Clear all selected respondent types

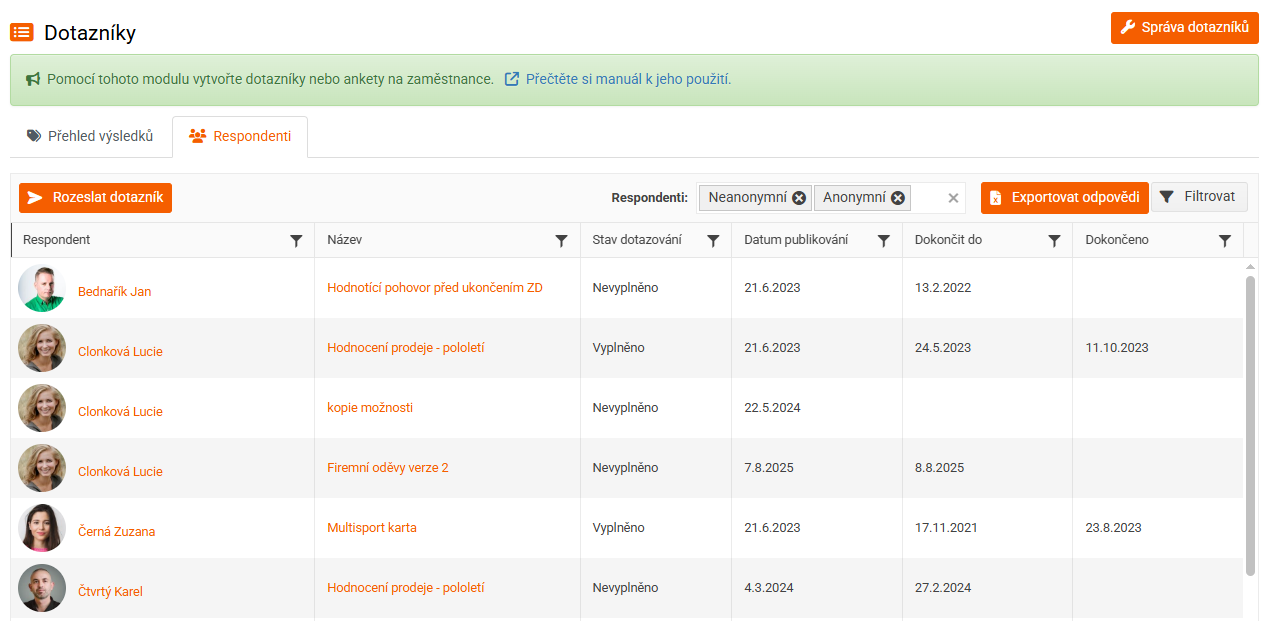tap(953, 198)
